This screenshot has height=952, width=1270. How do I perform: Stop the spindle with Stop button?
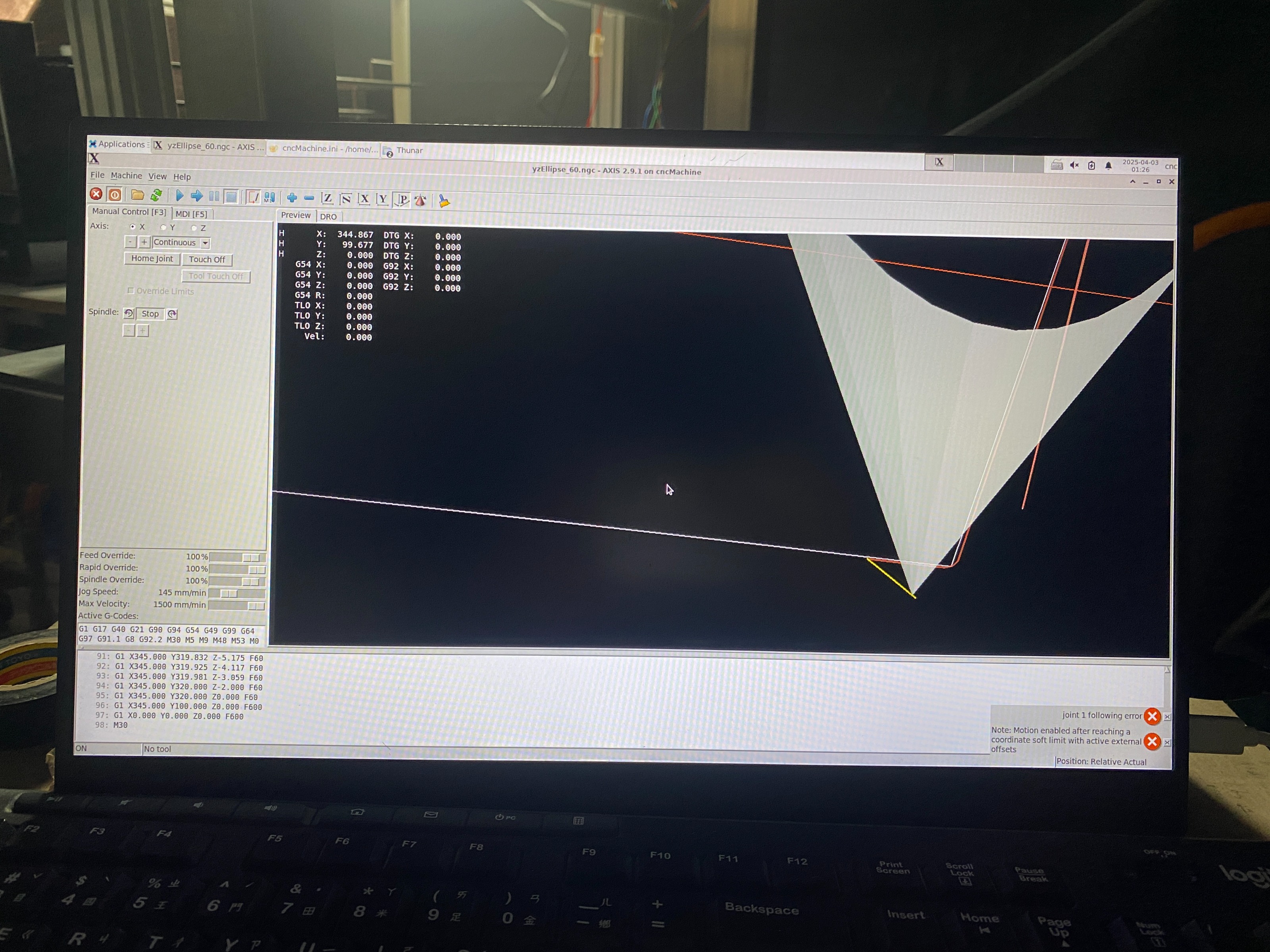pyautogui.click(x=150, y=314)
